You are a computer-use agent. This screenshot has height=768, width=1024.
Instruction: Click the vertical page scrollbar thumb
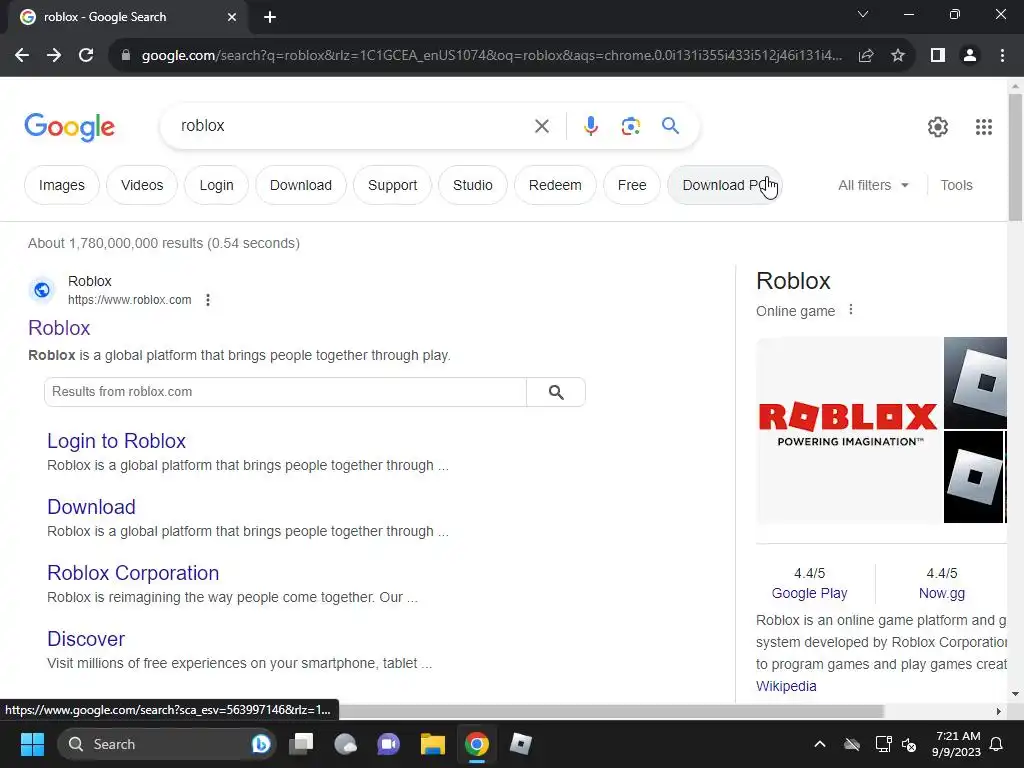pos(1015,157)
